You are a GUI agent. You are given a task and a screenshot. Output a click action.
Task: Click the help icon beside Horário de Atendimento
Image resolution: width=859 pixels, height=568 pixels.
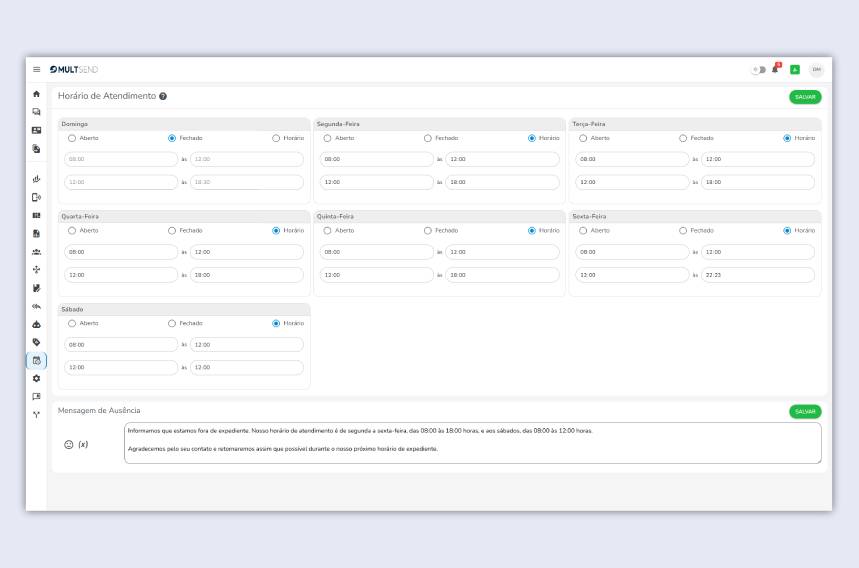click(x=163, y=97)
